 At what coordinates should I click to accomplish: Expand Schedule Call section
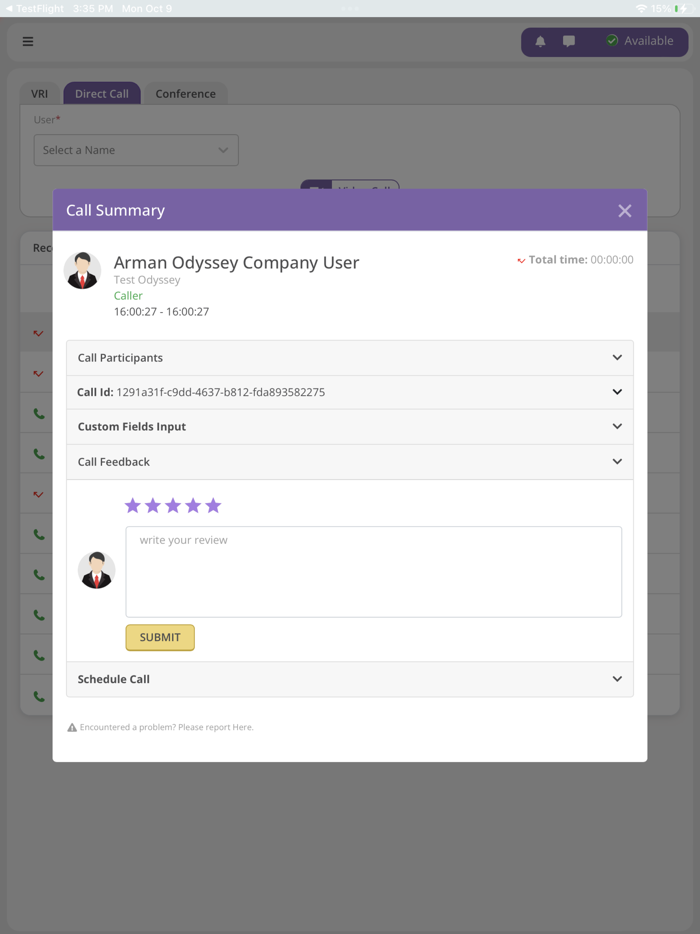350,679
